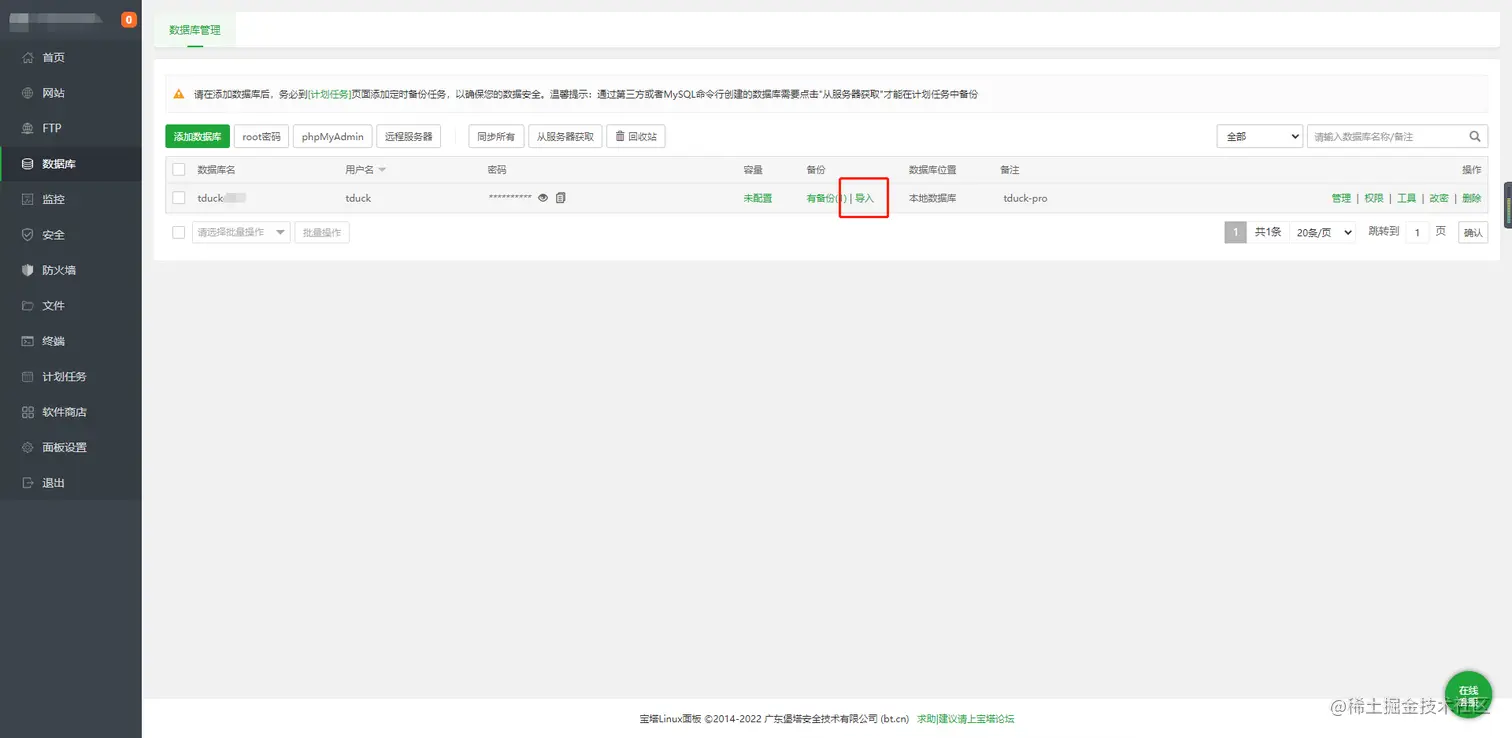Click 确认 jump button
The image size is (1512, 738).
[x=1473, y=232]
